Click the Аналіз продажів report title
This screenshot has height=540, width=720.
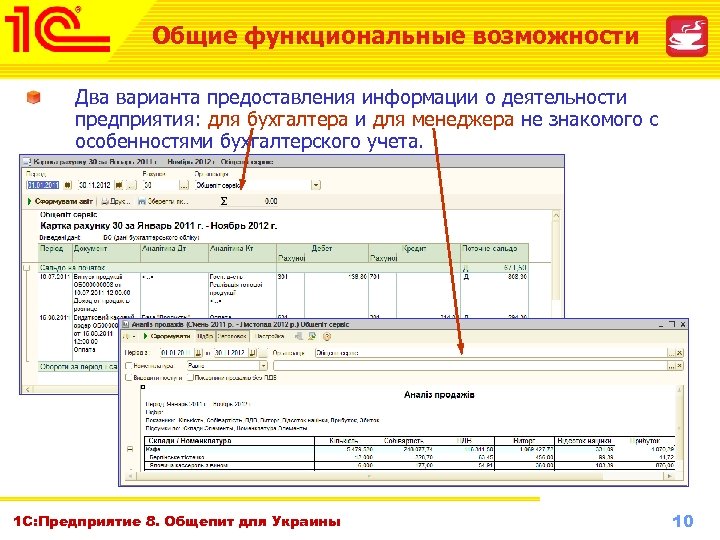[439, 395]
